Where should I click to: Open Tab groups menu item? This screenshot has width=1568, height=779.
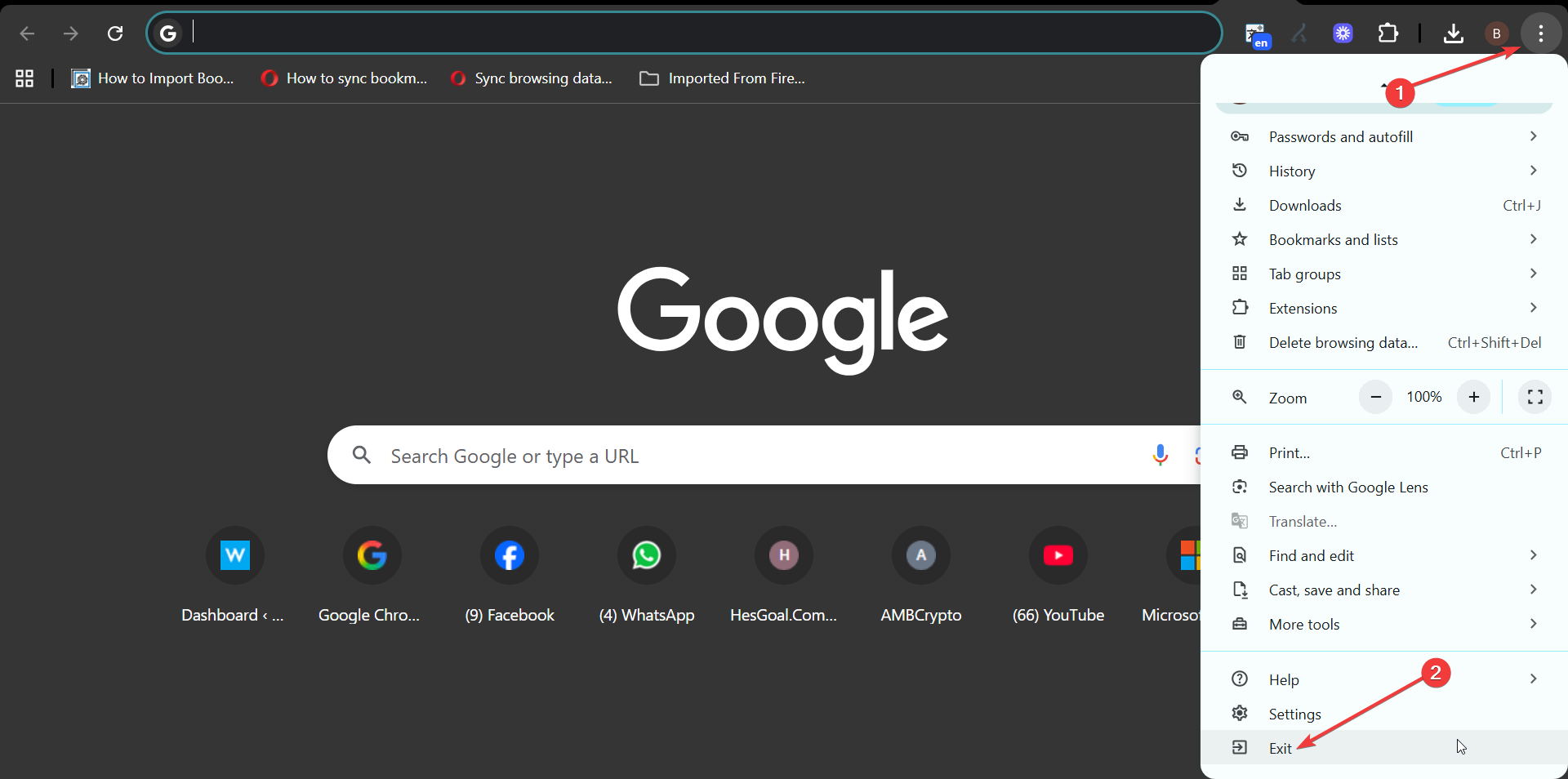pyautogui.click(x=1384, y=274)
